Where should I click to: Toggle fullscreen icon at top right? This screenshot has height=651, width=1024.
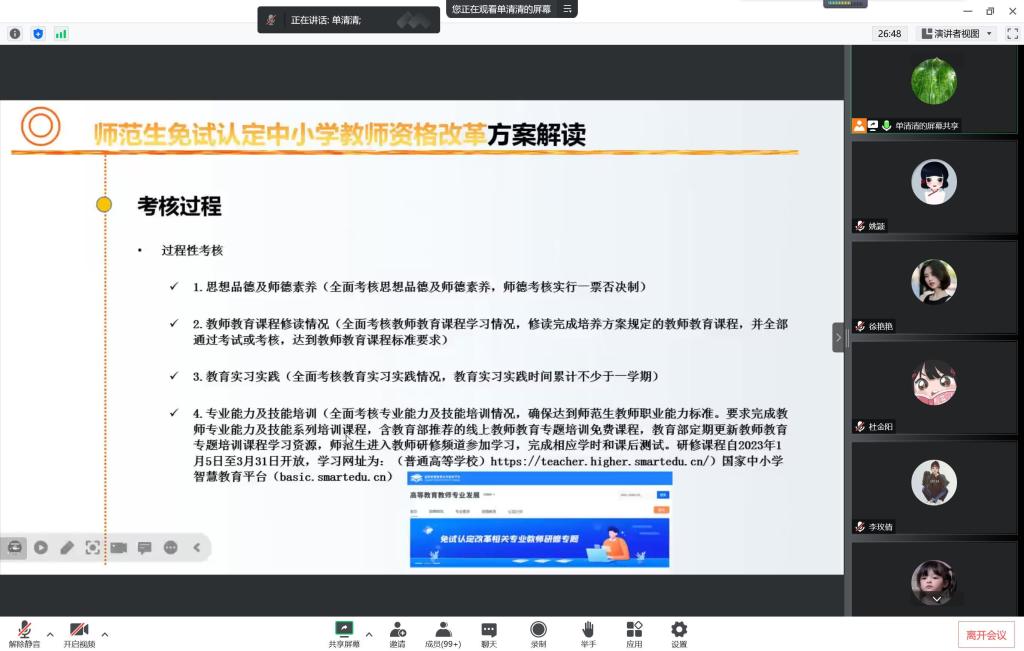coord(1011,33)
